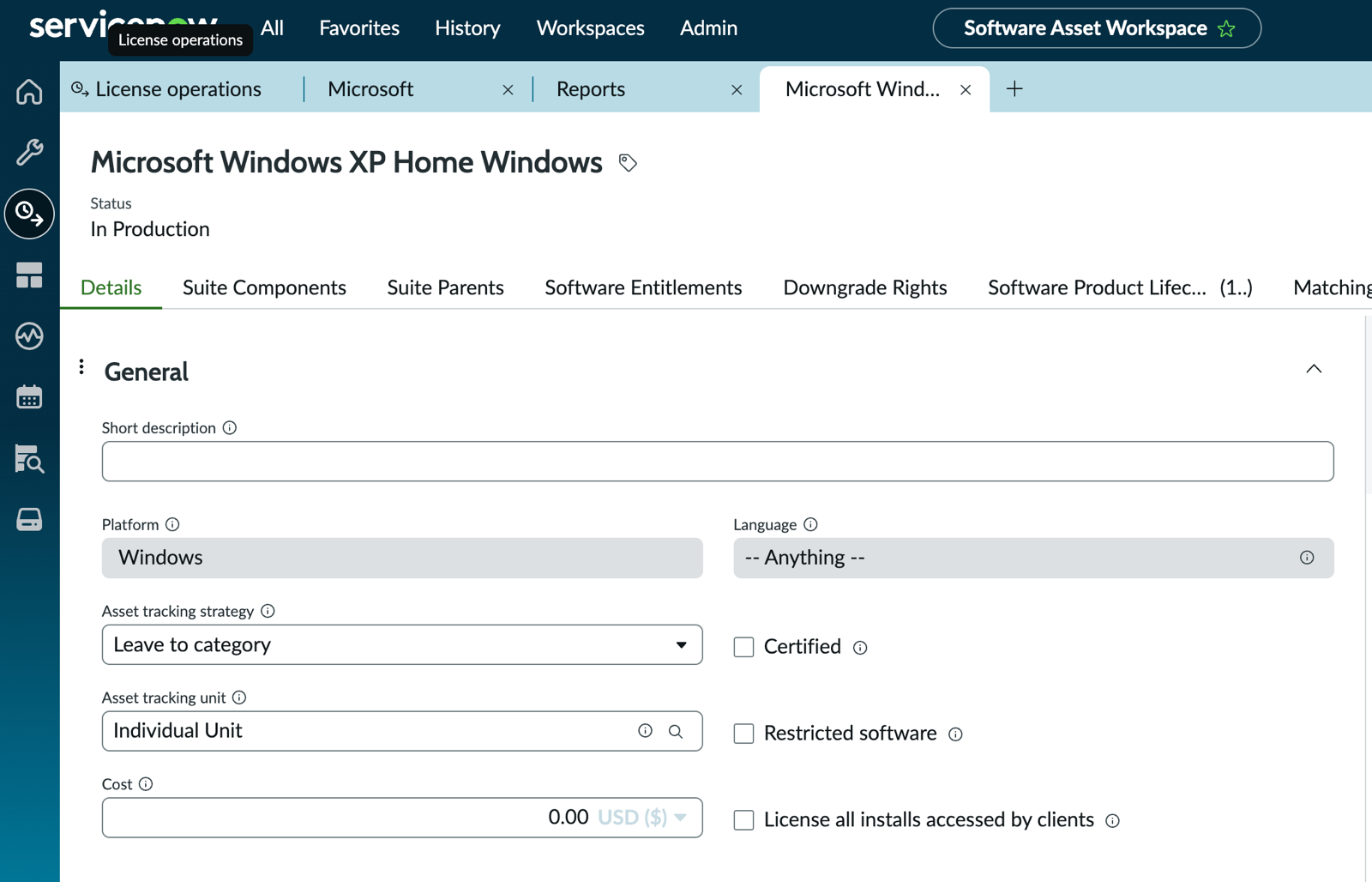This screenshot has width=1372, height=882.
Task: Close the Microsoft tab
Action: [508, 89]
